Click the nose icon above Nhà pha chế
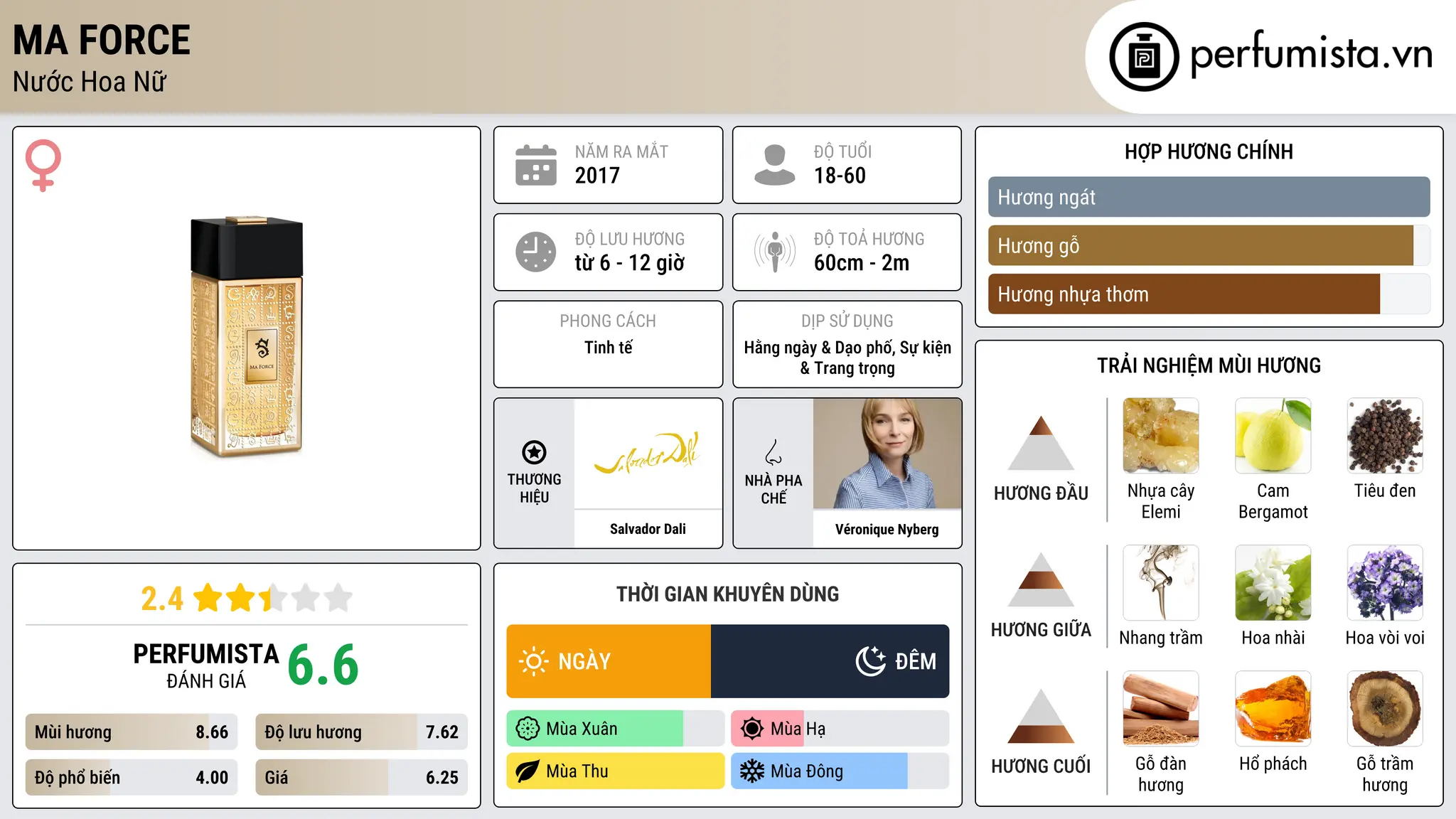This screenshot has width=1456, height=819. 773,451
